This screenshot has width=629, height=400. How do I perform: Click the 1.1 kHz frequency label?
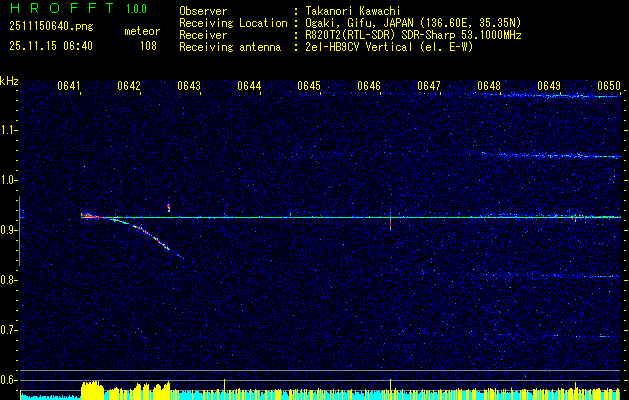click(x=8, y=130)
